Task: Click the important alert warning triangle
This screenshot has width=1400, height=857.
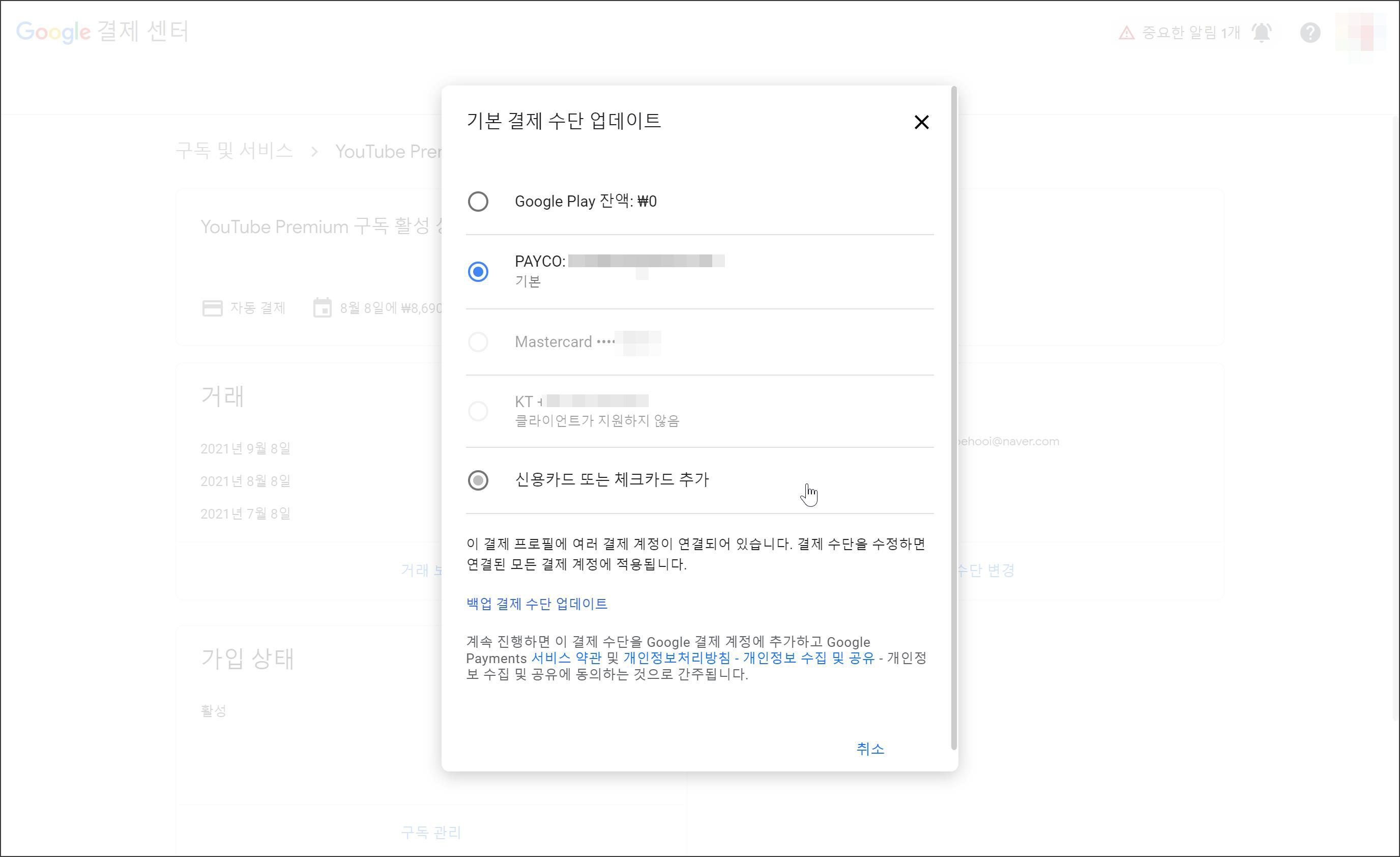Action: [1126, 33]
